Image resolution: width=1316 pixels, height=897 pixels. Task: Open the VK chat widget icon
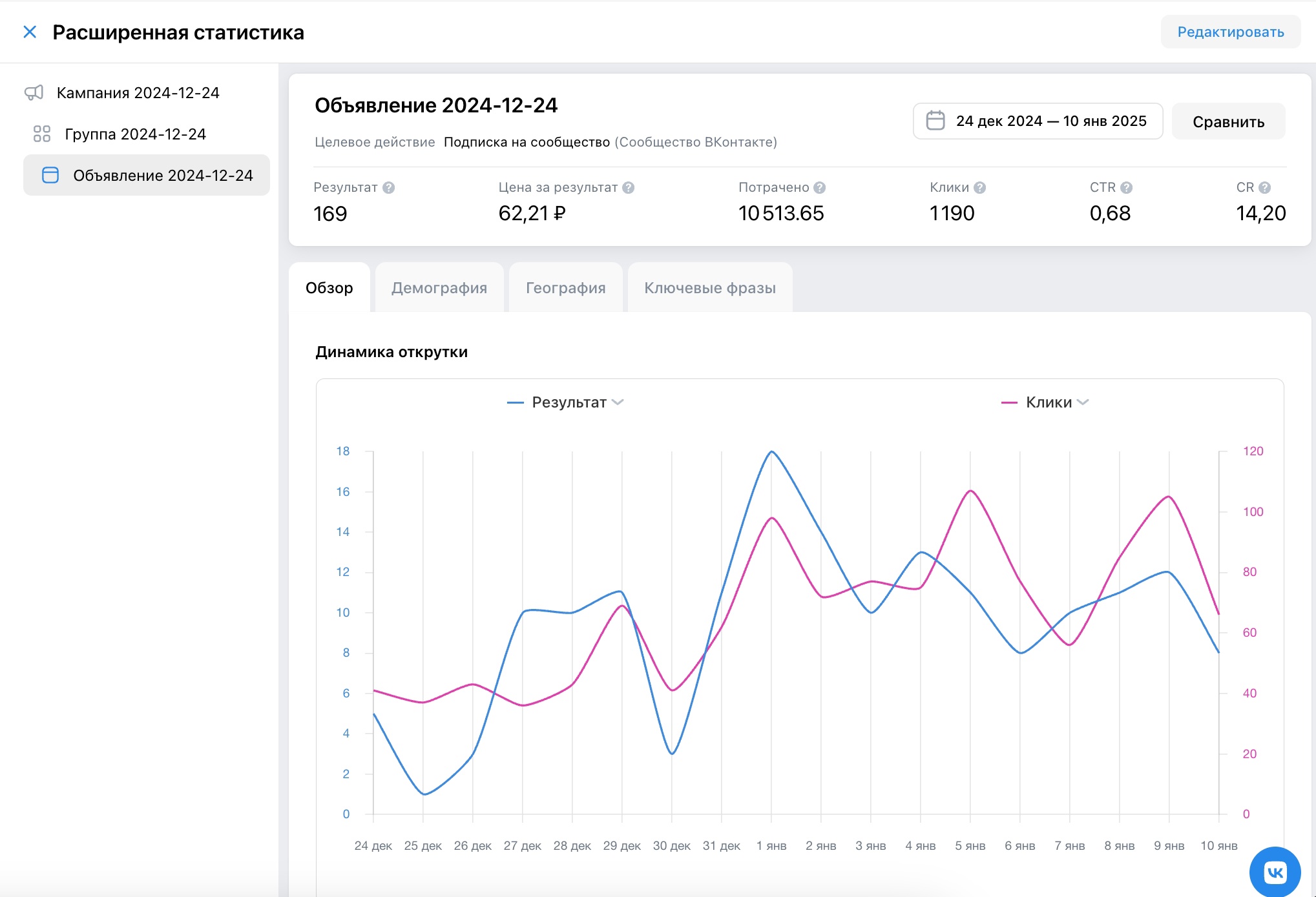1275,872
